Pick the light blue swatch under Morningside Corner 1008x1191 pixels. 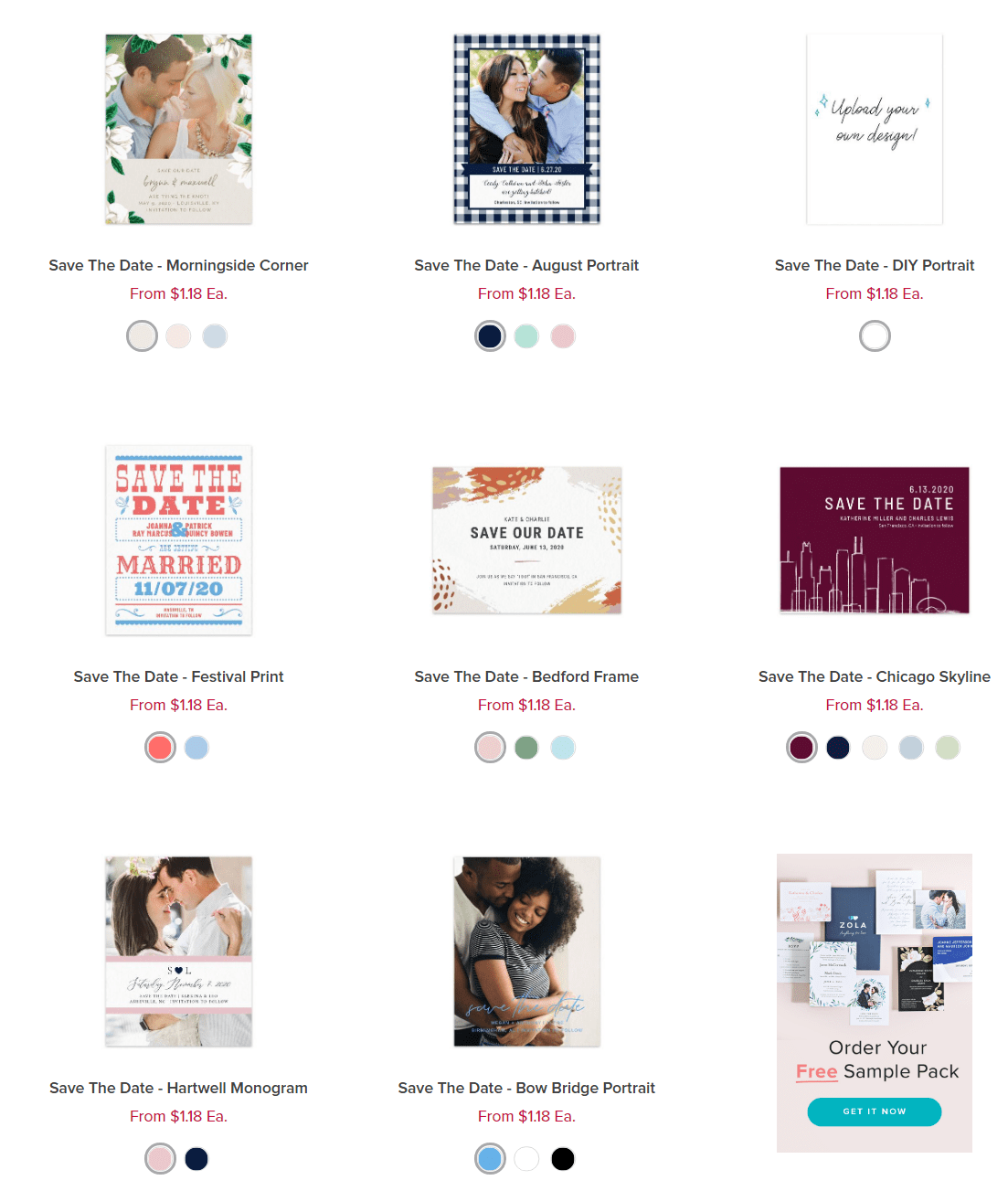pyautogui.click(x=215, y=336)
